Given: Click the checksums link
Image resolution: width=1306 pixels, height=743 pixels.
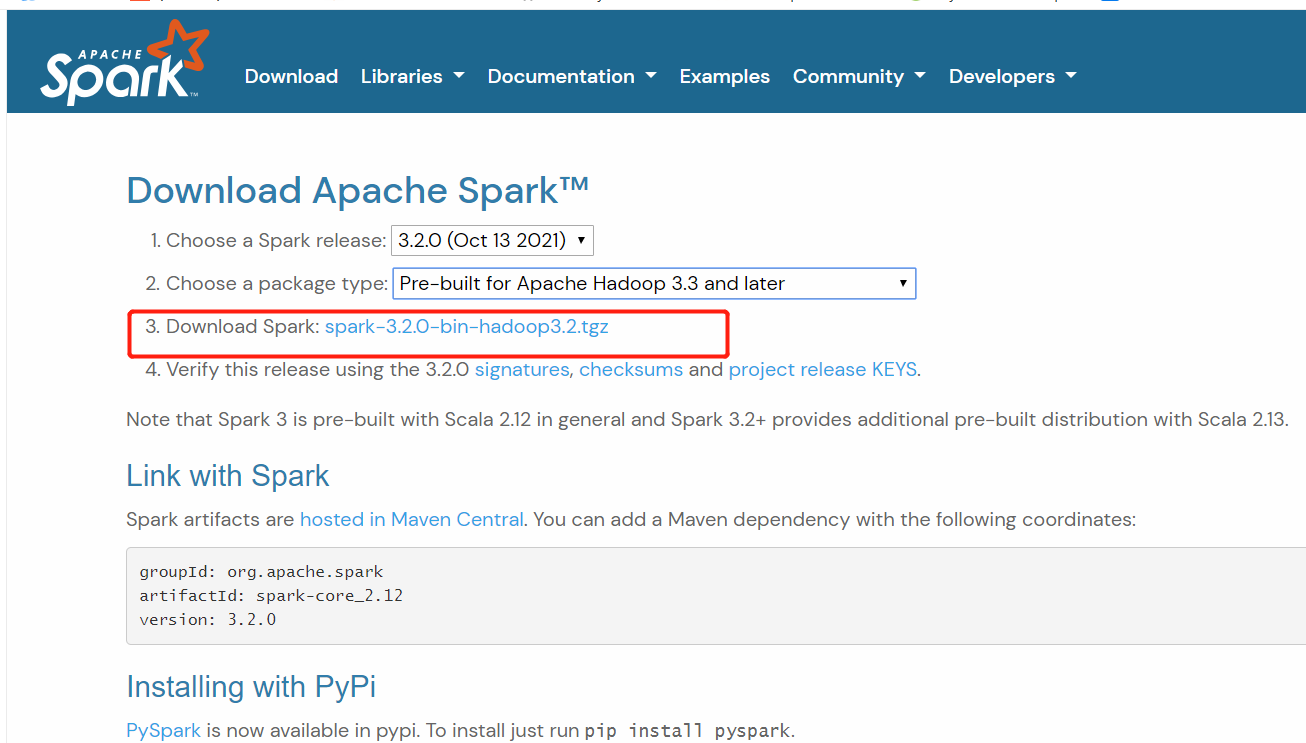Looking at the screenshot, I should (631, 369).
